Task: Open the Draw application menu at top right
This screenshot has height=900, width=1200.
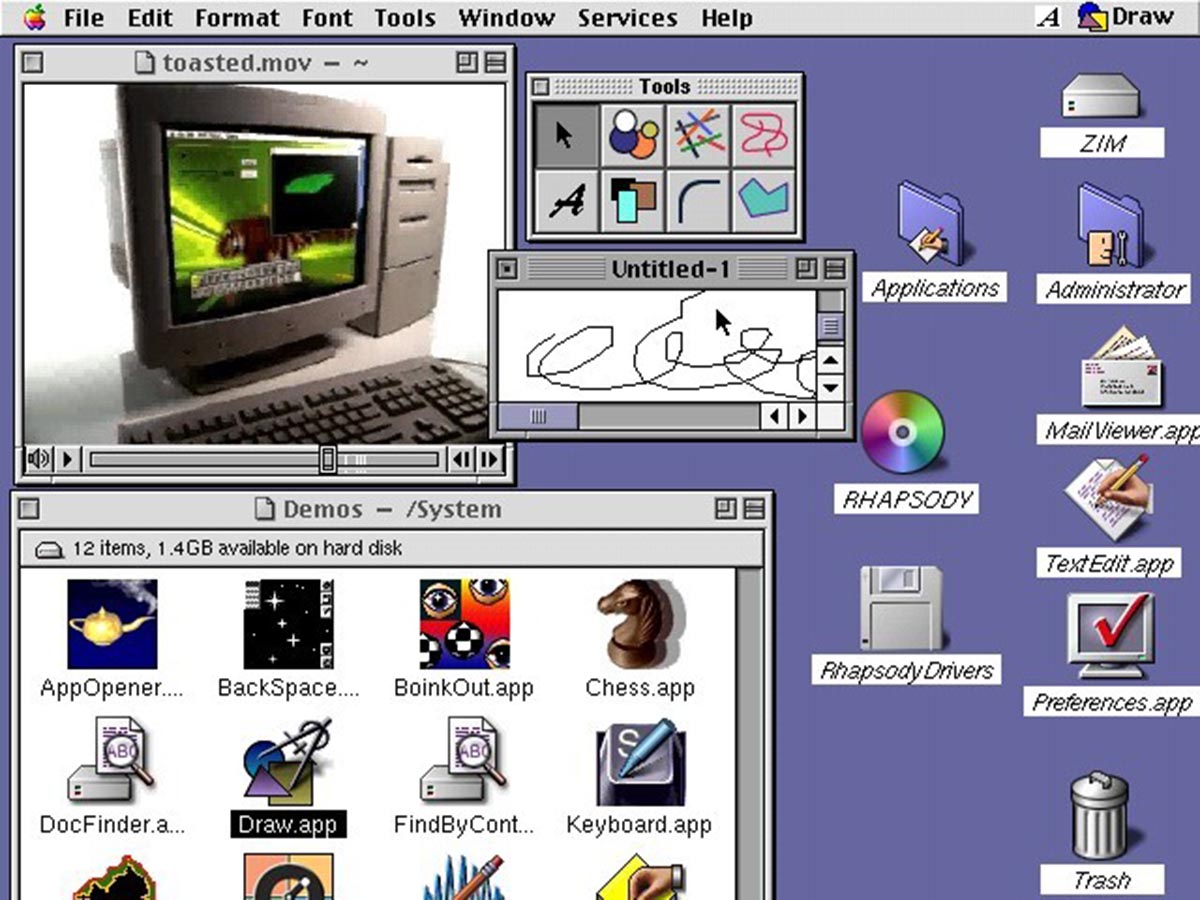Action: (1127, 17)
